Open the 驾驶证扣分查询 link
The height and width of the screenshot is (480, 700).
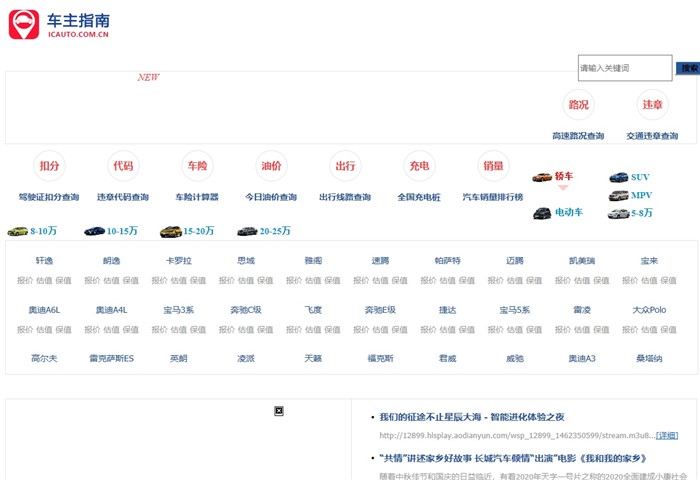tap(49, 197)
